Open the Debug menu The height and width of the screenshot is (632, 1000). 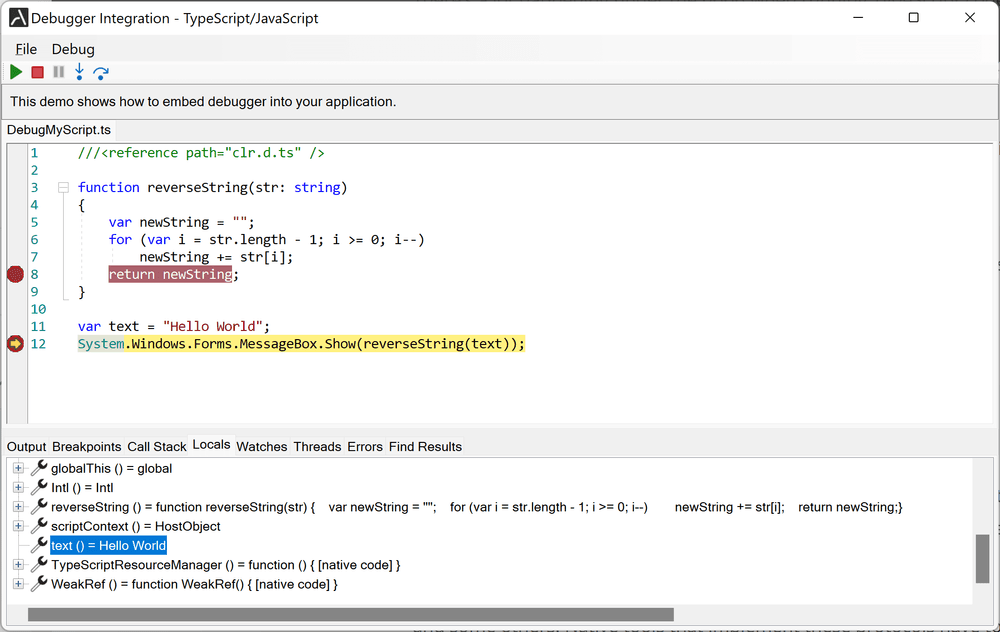click(x=72, y=48)
